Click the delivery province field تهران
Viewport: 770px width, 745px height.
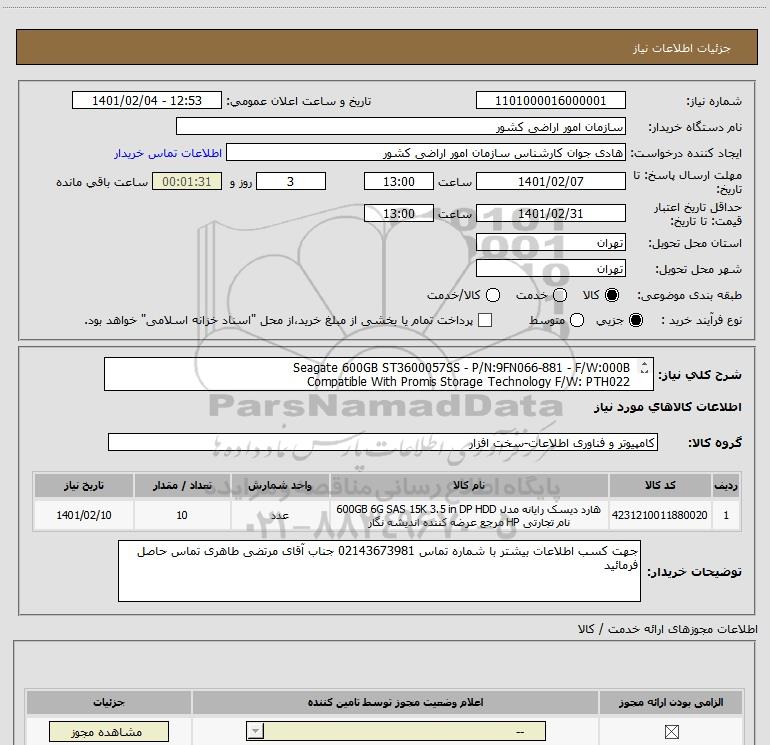pos(550,243)
